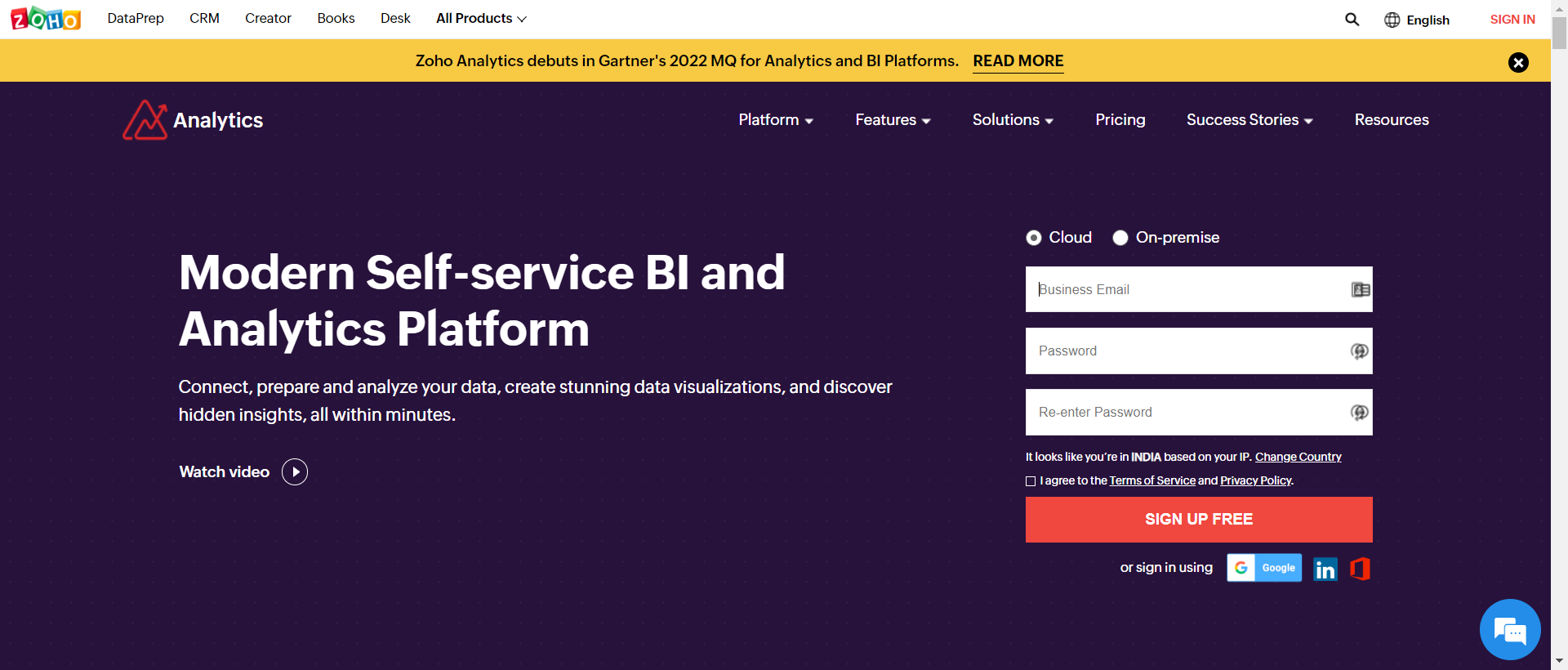Open the search magnifier icon

tap(1352, 19)
